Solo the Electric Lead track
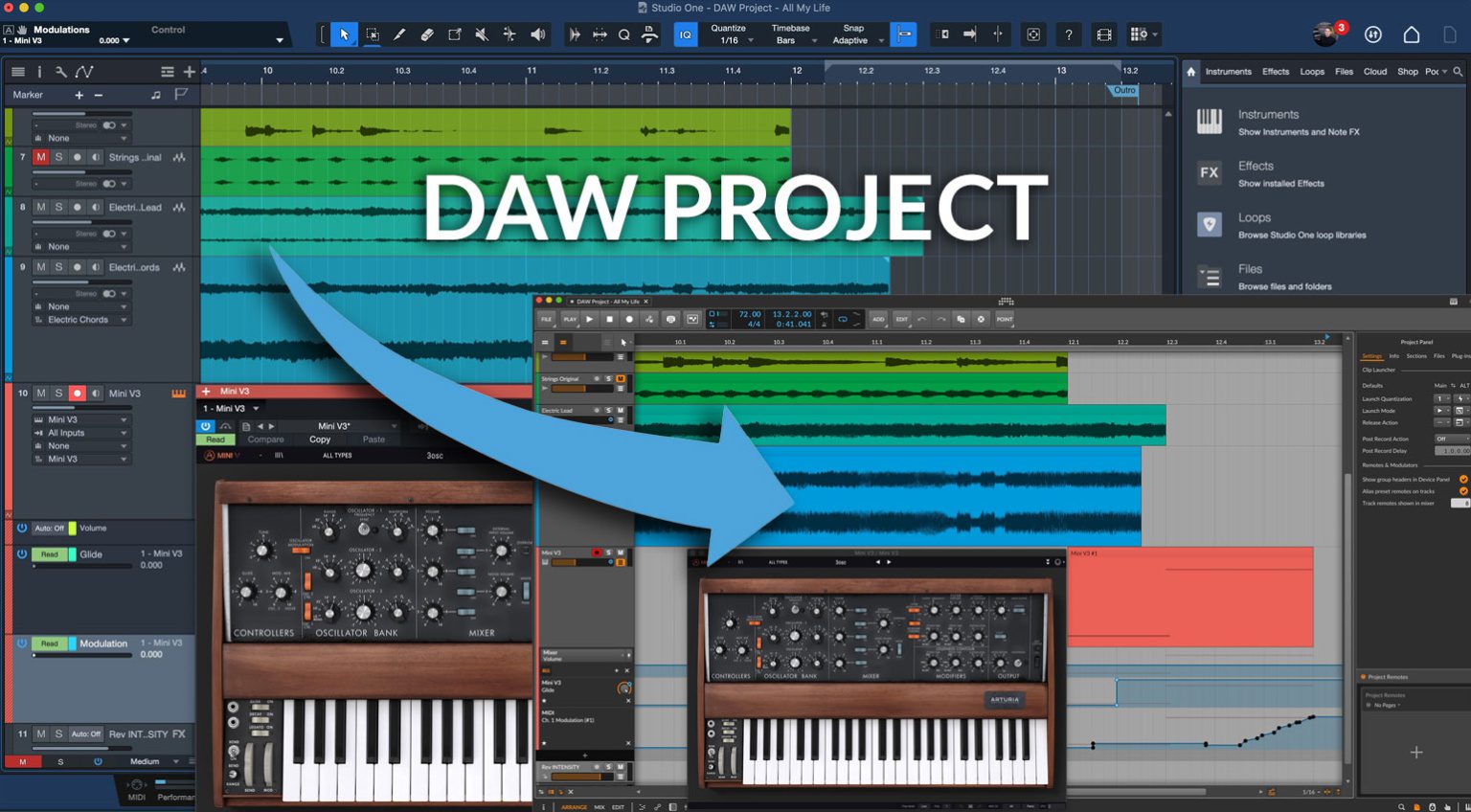The width and height of the screenshot is (1471, 812). pos(57,208)
